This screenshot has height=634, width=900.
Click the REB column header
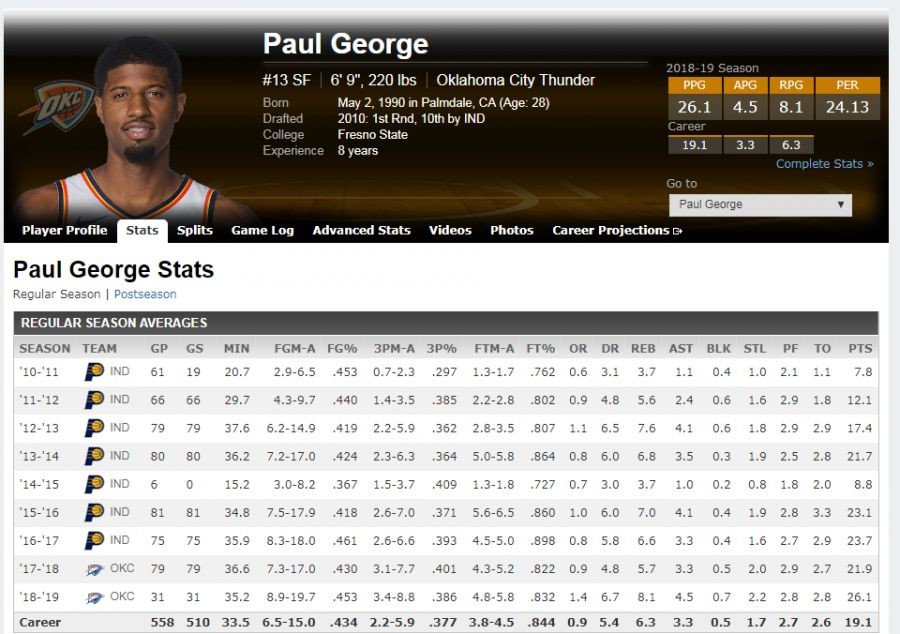tap(643, 349)
